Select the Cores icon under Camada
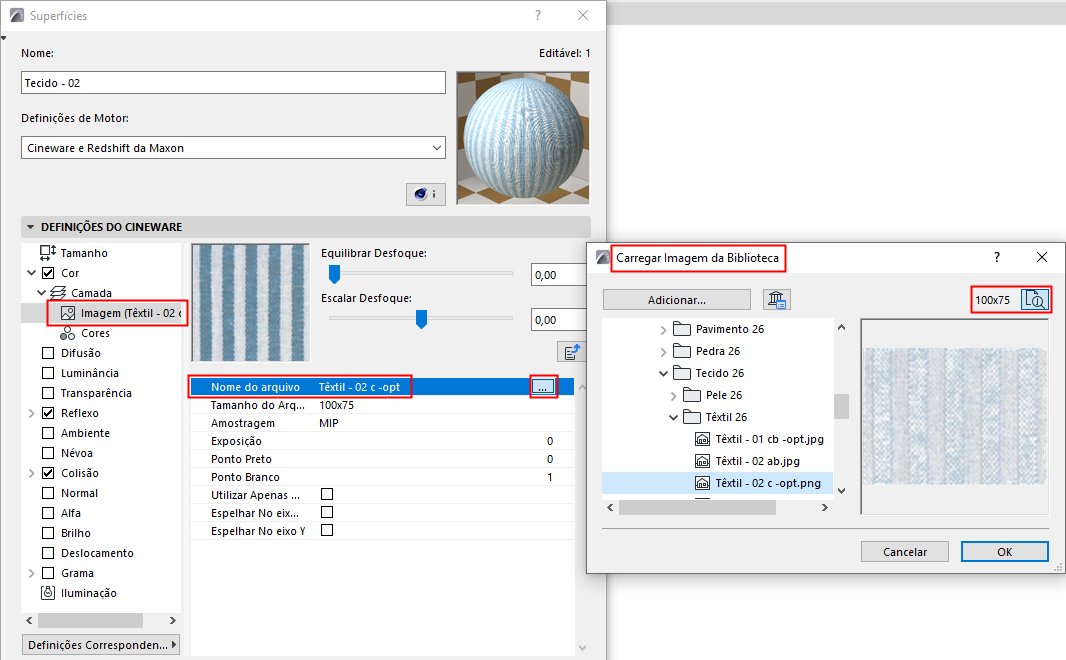Image resolution: width=1066 pixels, height=660 pixels. 67,333
